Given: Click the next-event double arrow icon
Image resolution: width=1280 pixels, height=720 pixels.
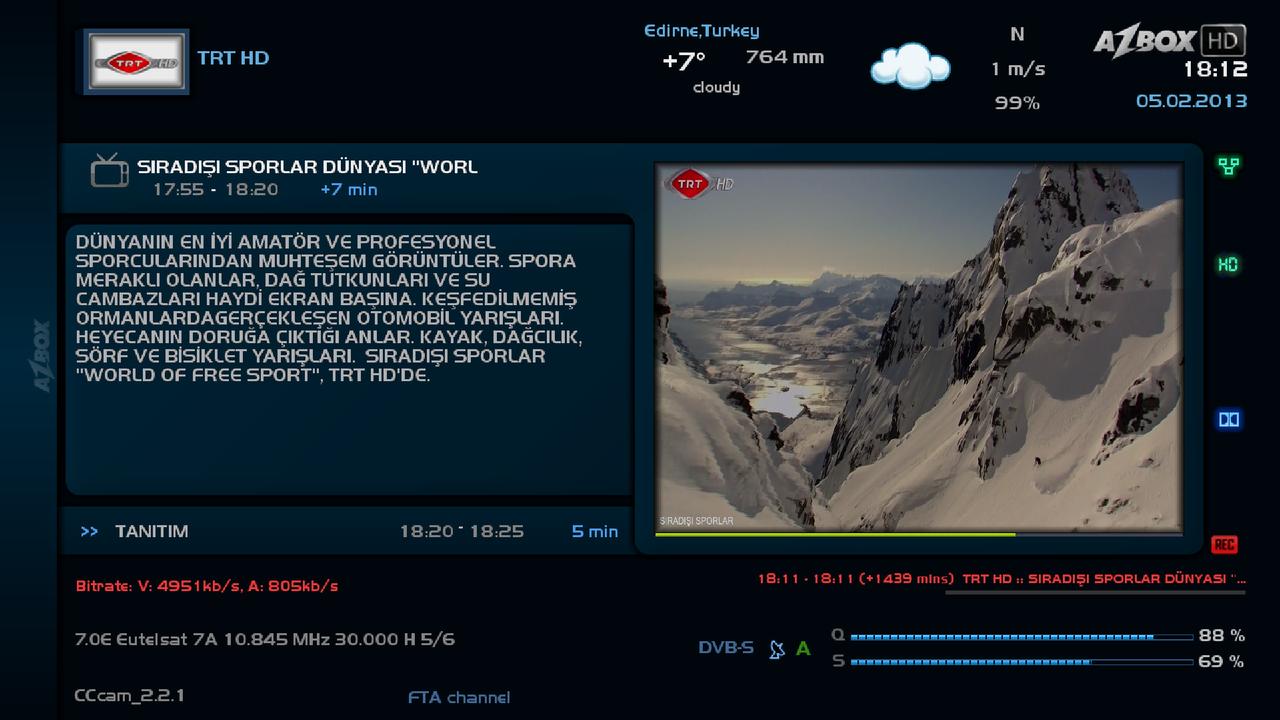Looking at the screenshot, I should tap(89, 532).
